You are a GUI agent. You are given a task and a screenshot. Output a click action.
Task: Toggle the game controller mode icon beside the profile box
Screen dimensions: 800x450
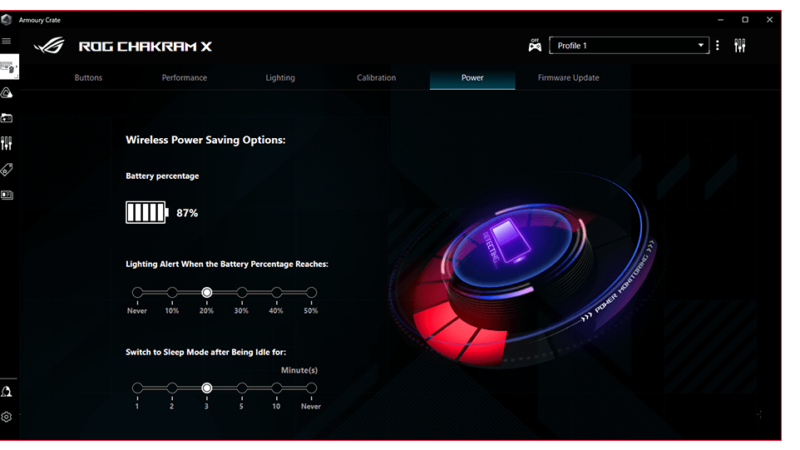click(x=534, y=45)
